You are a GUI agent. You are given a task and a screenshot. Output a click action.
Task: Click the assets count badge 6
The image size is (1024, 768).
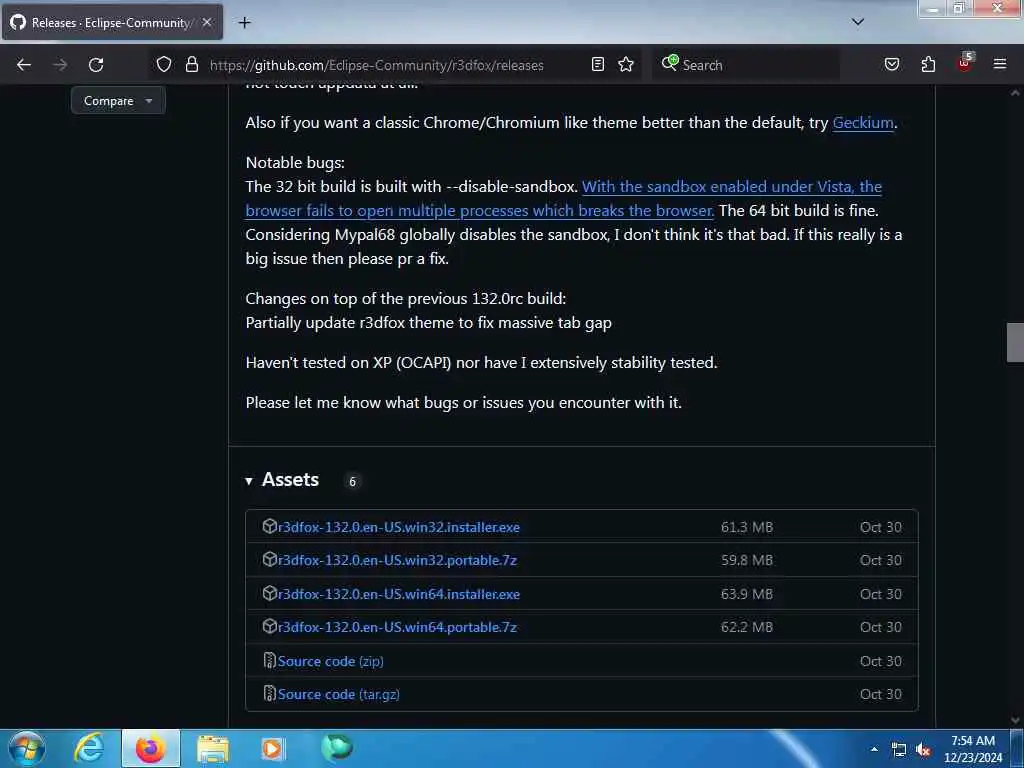click(x=353, y=481)
